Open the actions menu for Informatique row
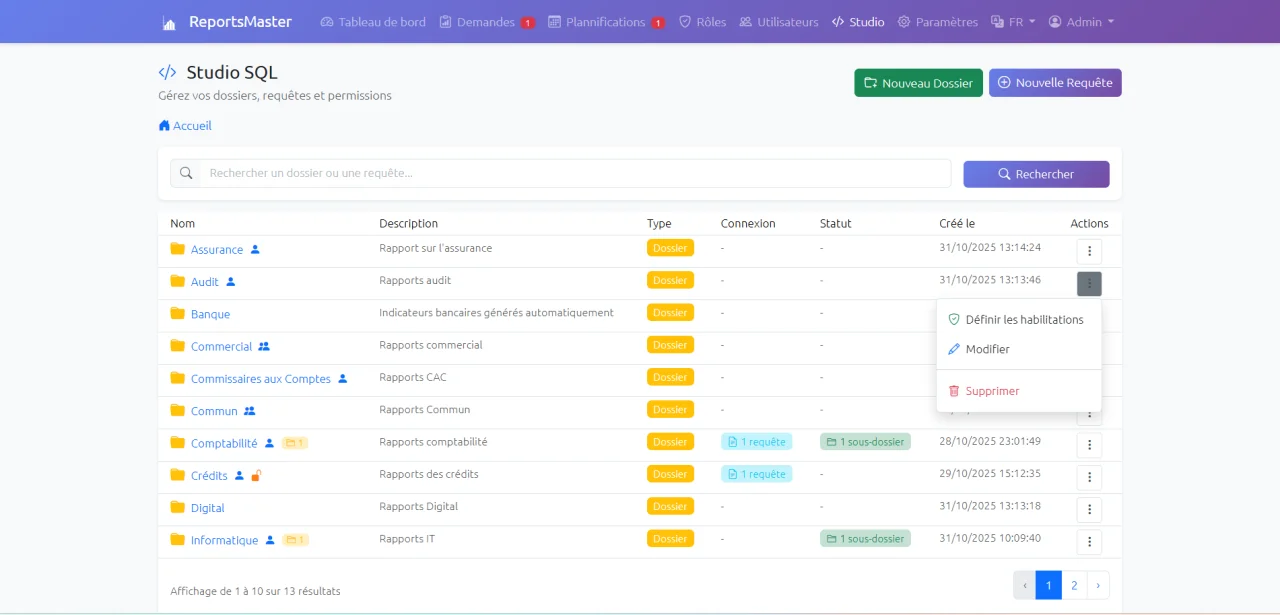The height and width of the screenshot is (615, 1280). [x=1089, y=542]
